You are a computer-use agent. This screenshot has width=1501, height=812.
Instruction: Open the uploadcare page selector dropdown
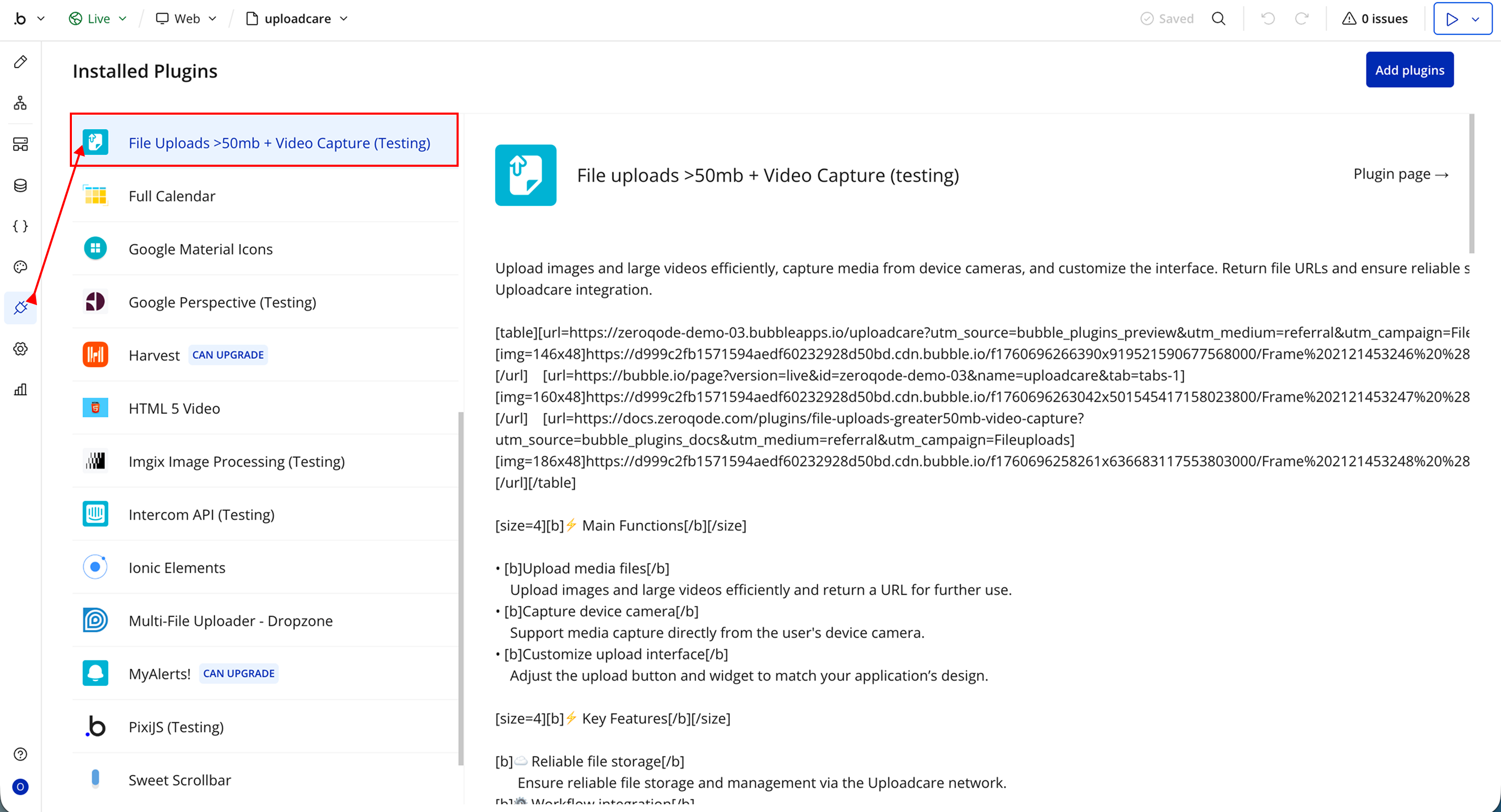(x=297, y=19)
